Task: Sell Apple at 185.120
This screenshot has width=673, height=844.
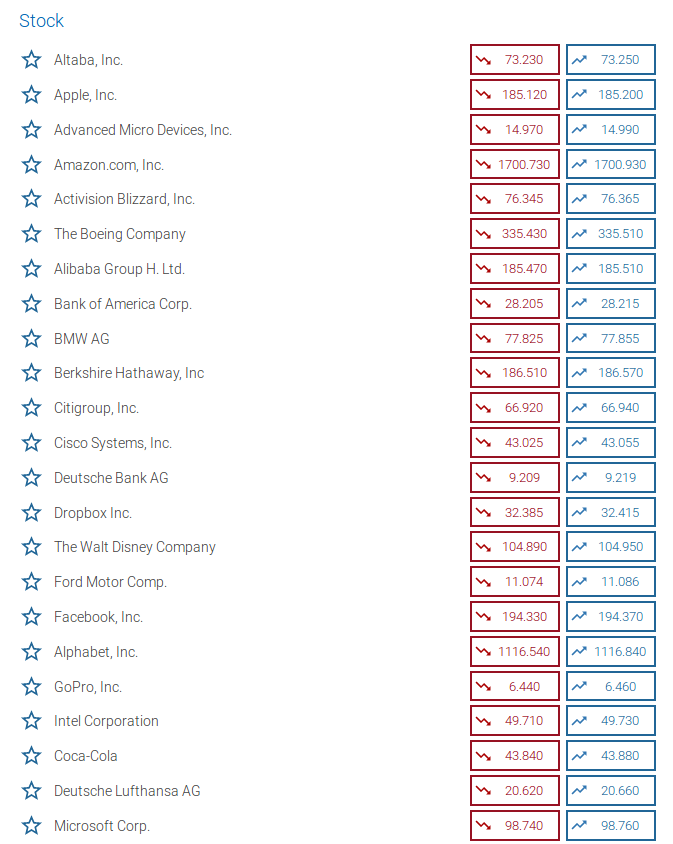Action: point(515,95)
